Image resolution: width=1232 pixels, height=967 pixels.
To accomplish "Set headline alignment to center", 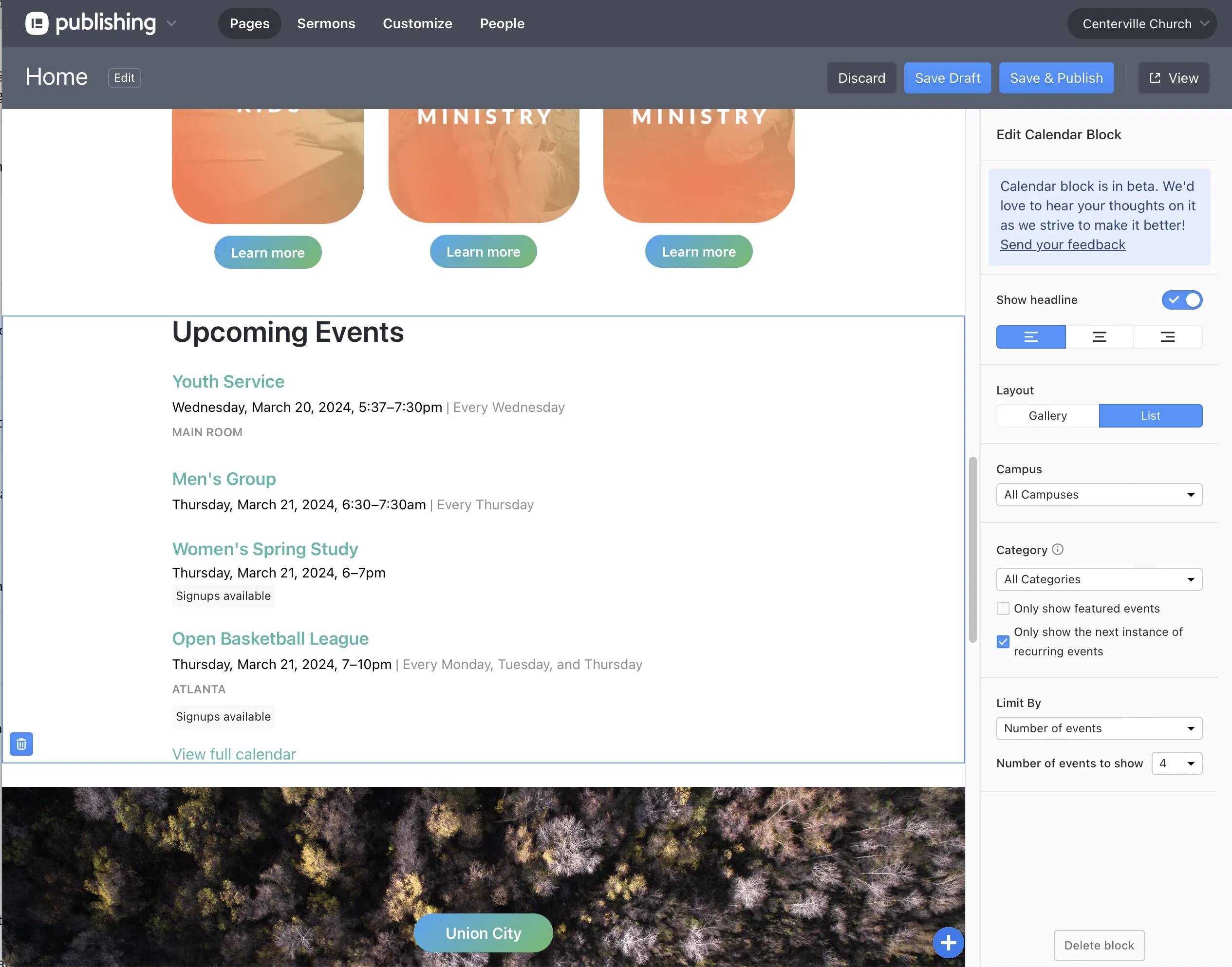I will tap(1099, 337).
